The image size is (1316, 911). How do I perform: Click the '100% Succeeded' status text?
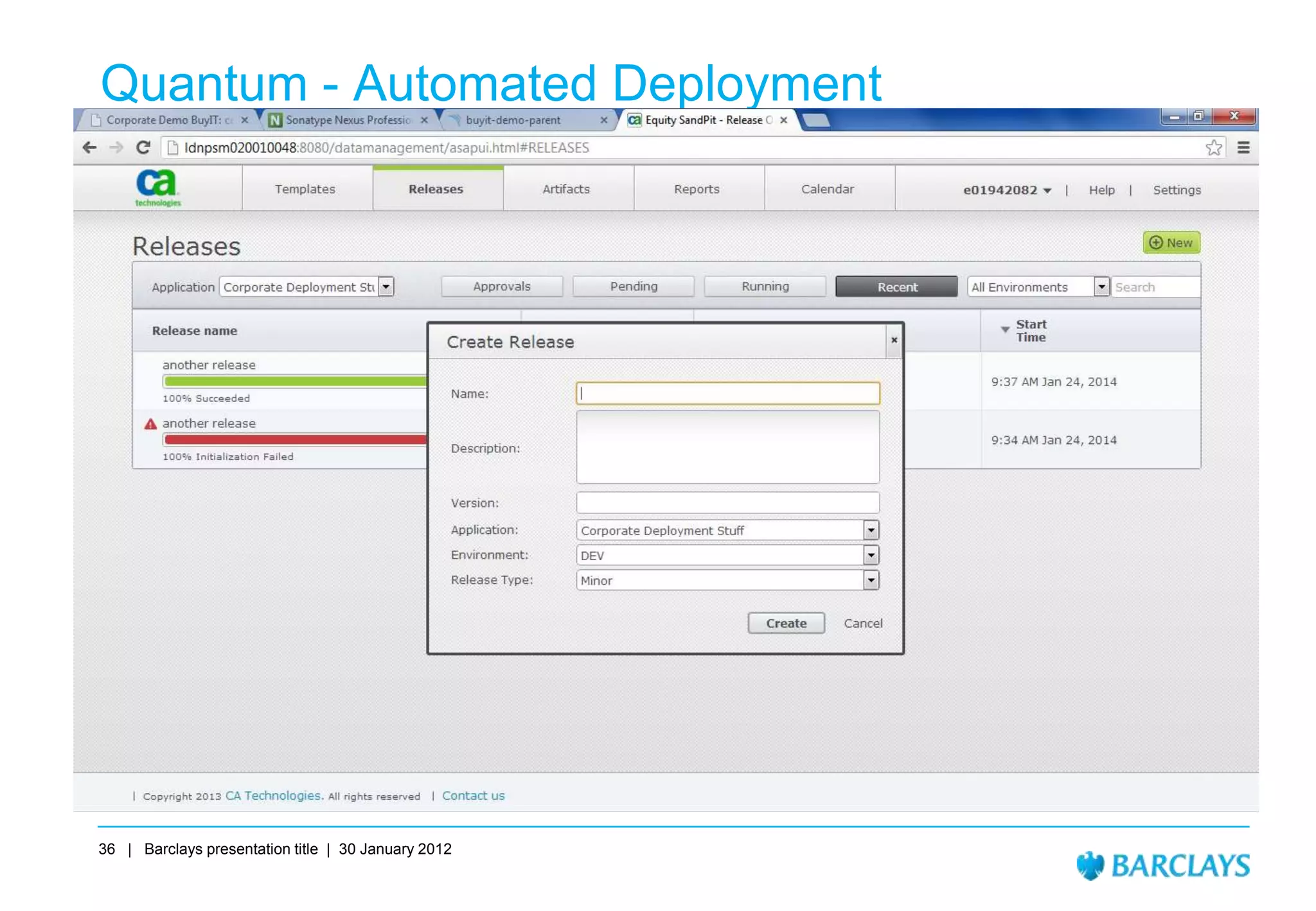pos(206,398)
